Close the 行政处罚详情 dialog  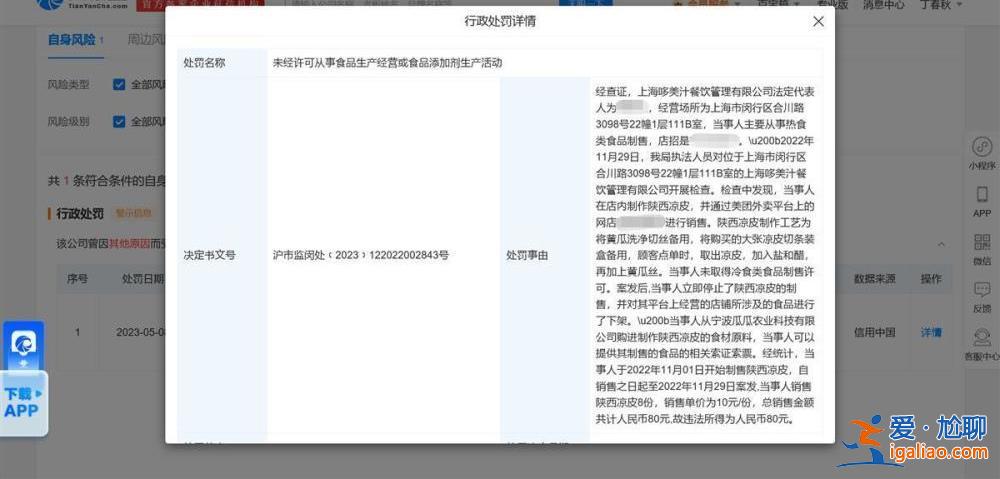click(818, 22)
